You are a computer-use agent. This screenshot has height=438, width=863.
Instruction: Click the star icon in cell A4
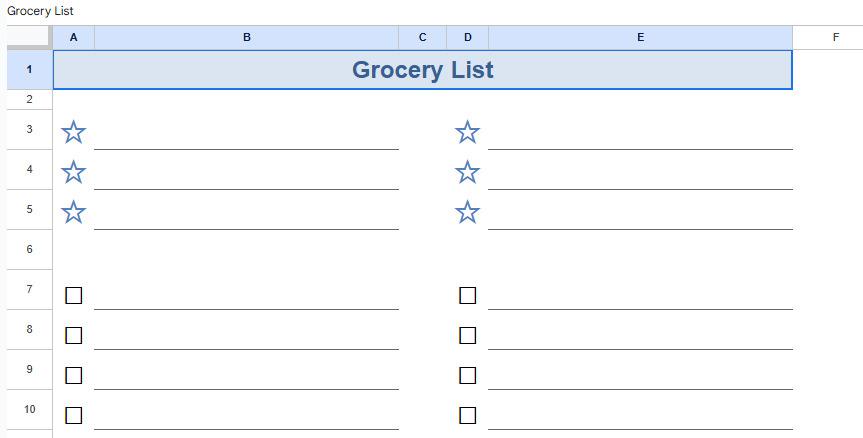coord(73,172)
